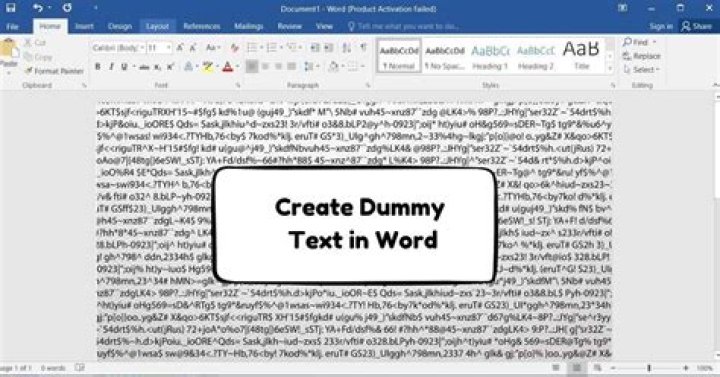720x377 pixels.
Task: Click the Multilevel List icon
Action: pos(292,48)
